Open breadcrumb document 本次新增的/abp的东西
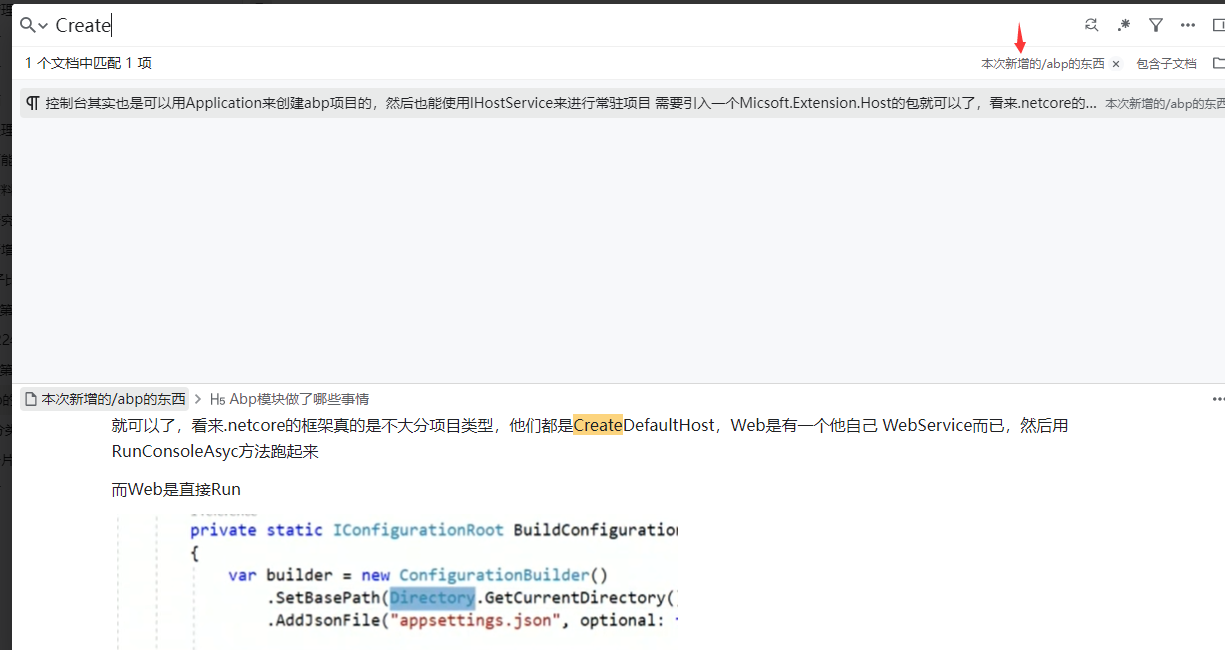Viewport: 1225px width, 650px height. coord(104,398)
